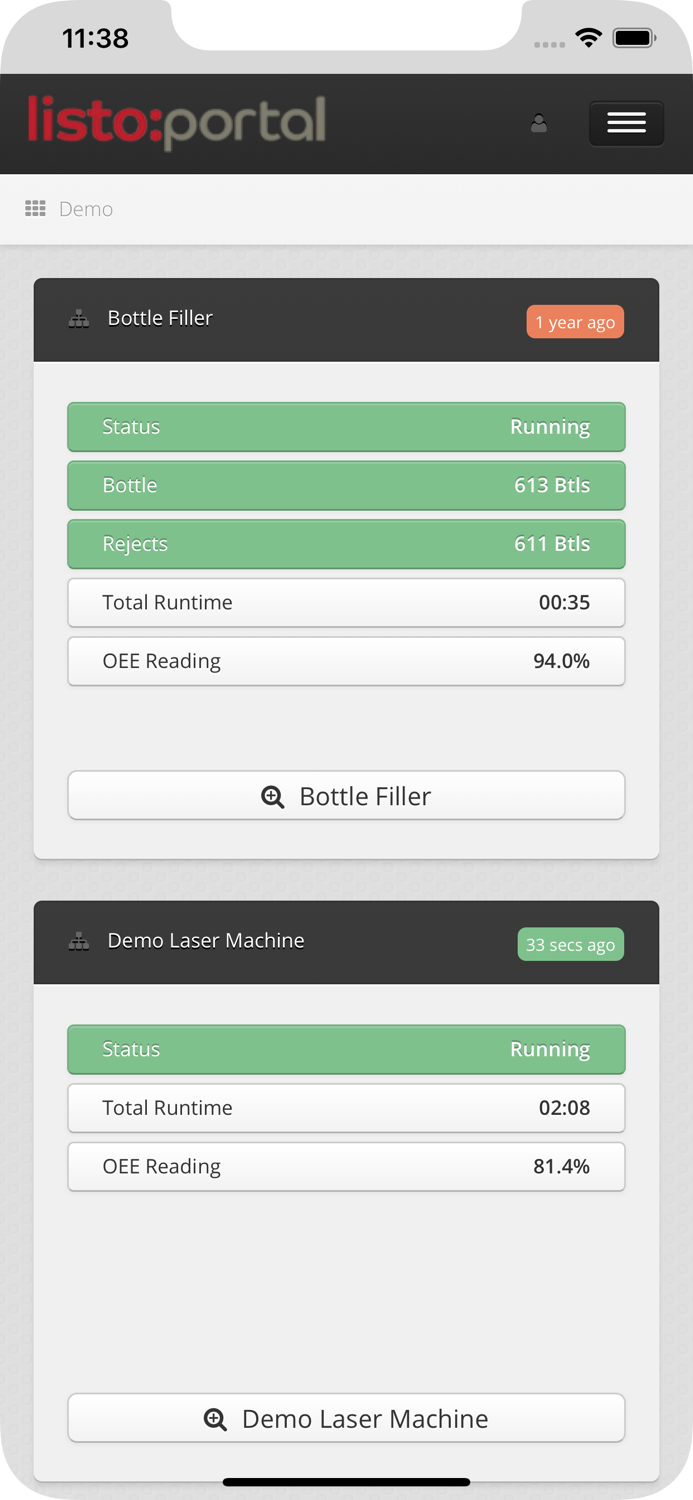The width and height of the screenshot is (693, 1500).
Task: Click the OEE Reading 94.0% row
Action: click(346, 661)
